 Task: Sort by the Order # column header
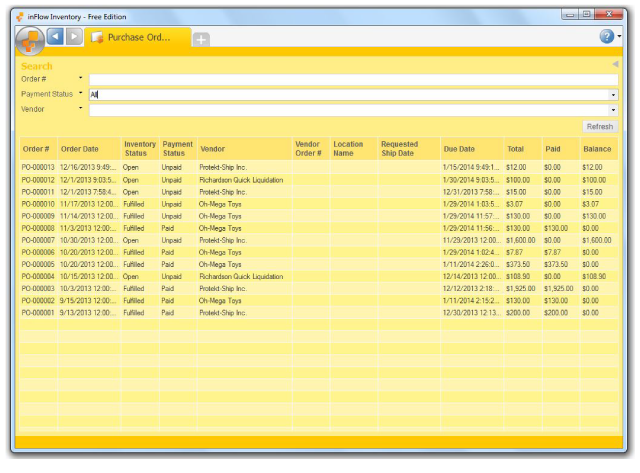coord(38,149)
